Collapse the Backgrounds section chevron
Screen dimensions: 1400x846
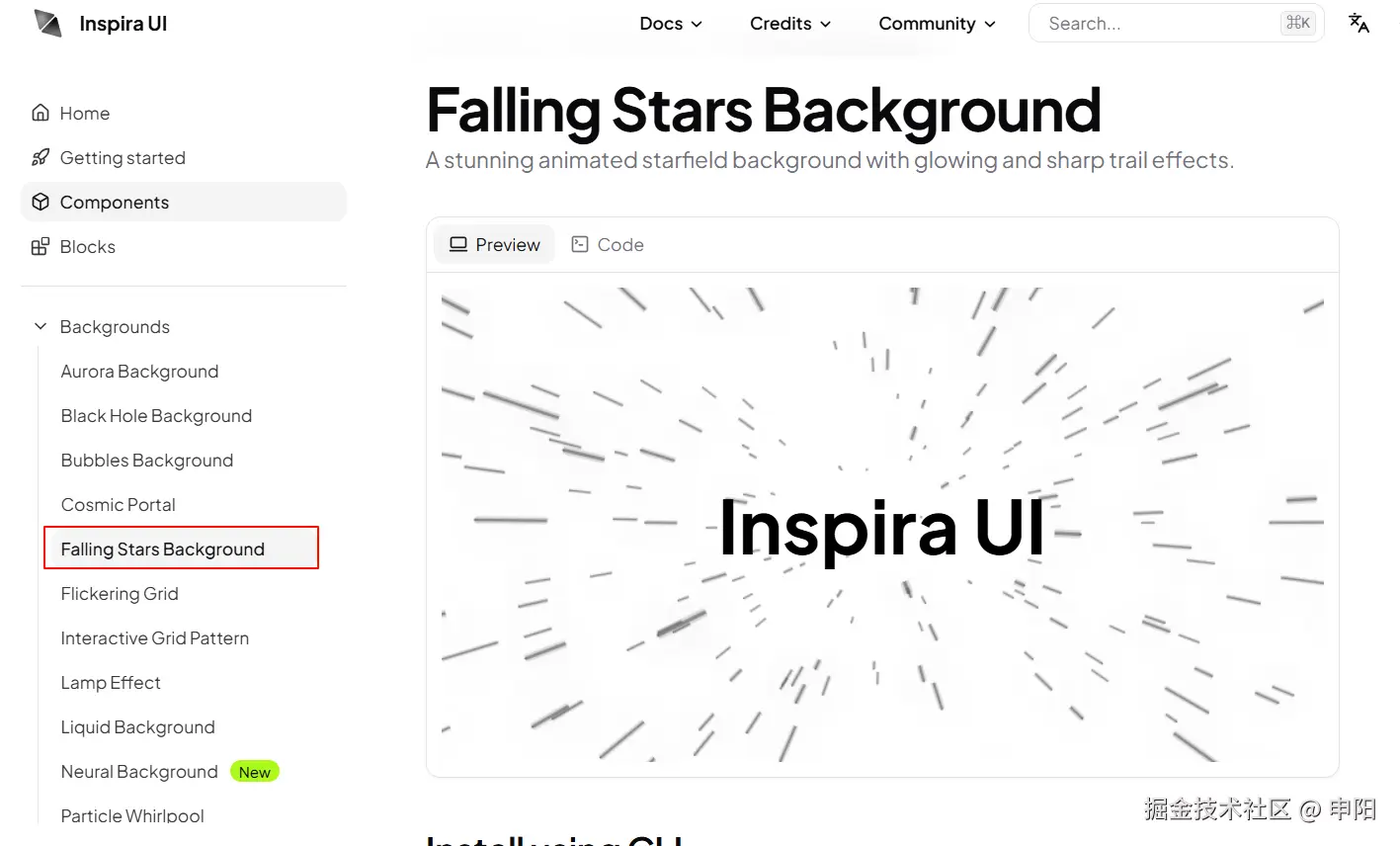41,326
